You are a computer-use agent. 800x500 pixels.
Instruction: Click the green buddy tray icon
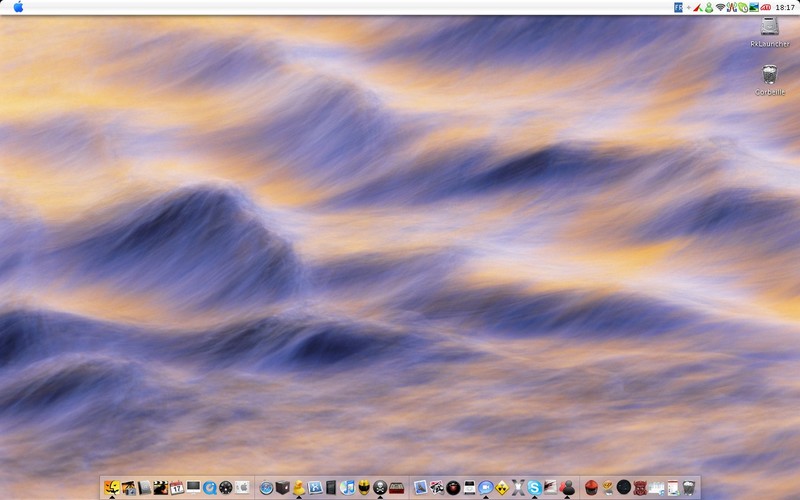pyautogui.click(x=709, y=7)
